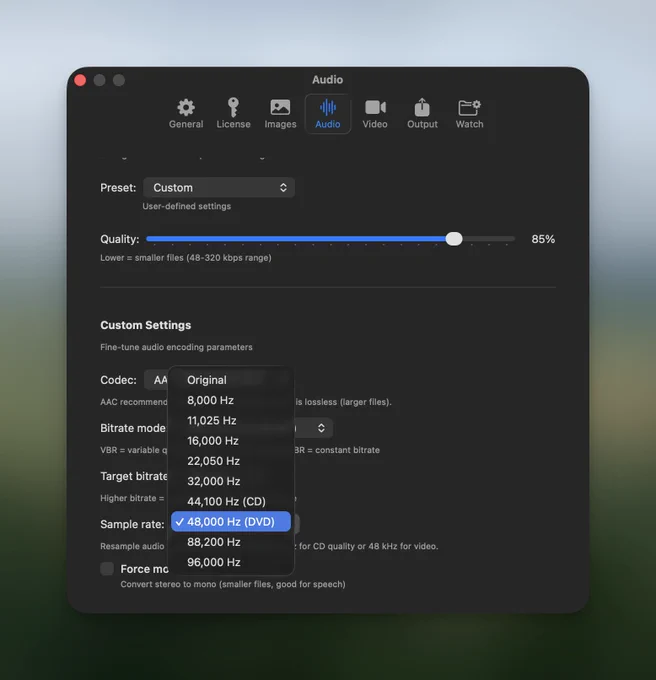Image resolution: width=656 pixels, height=680 pixels.
Task: Open the Images picture icon
Action: pos(280,107)
